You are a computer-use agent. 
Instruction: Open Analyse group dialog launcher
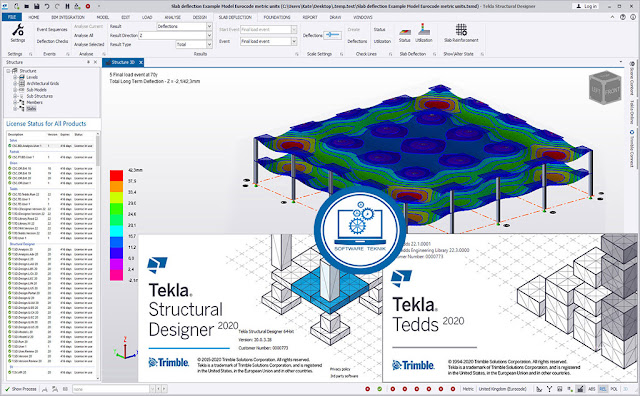(x=104, y=54)
